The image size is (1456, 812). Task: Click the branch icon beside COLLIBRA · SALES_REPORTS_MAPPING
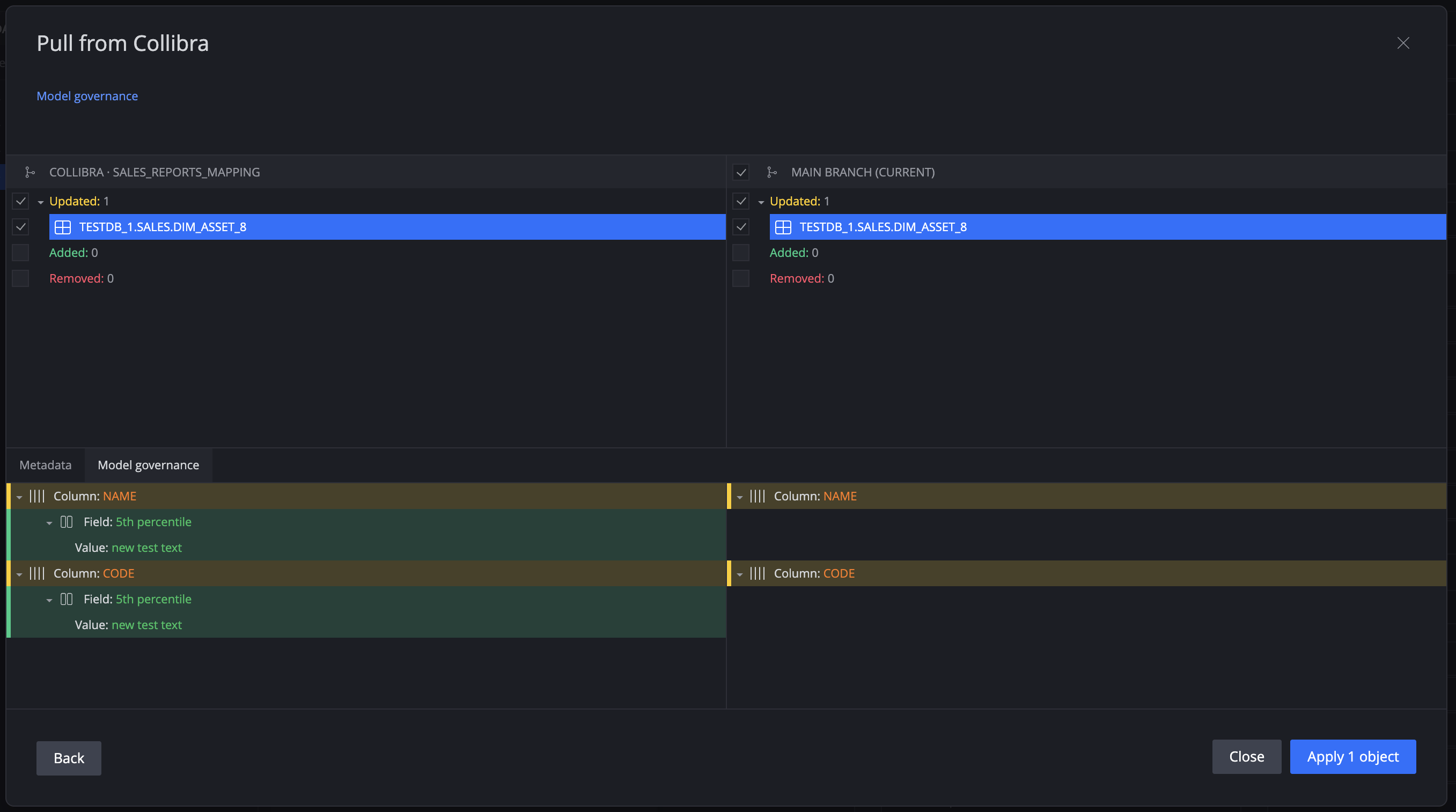tap(30, 172)
